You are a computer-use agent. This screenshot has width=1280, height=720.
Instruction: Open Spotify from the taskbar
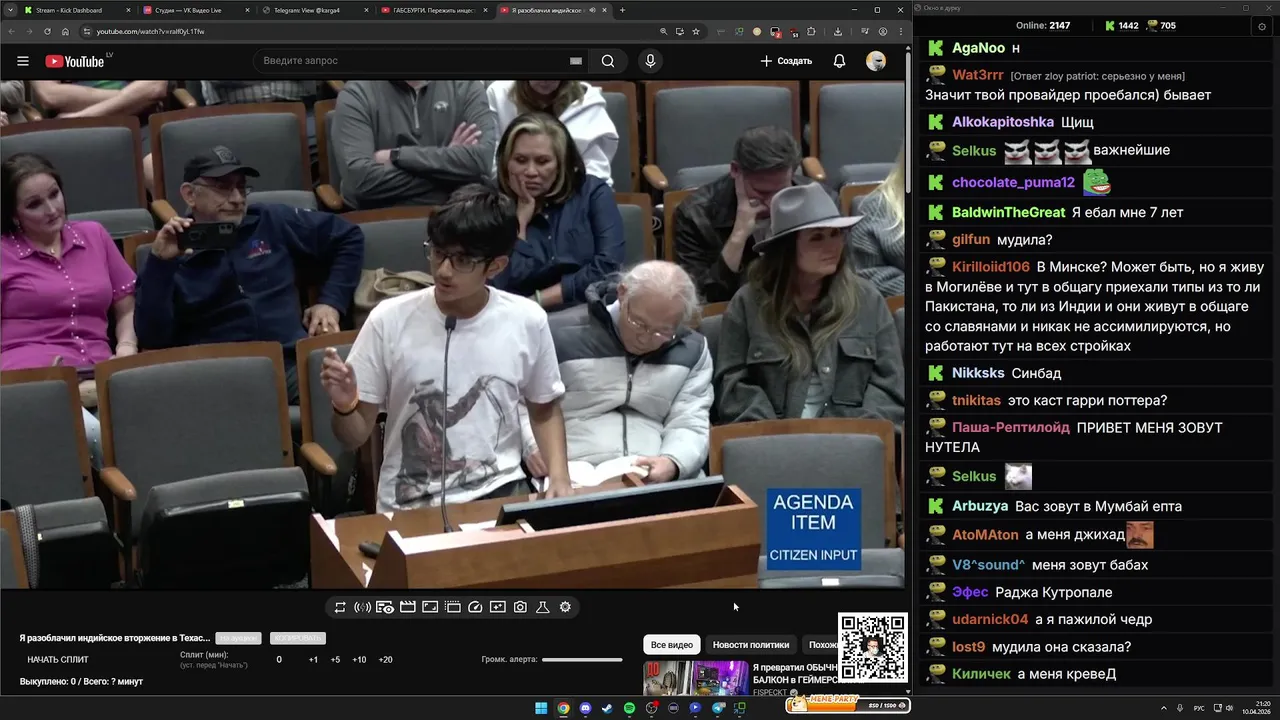coord(629,708)
